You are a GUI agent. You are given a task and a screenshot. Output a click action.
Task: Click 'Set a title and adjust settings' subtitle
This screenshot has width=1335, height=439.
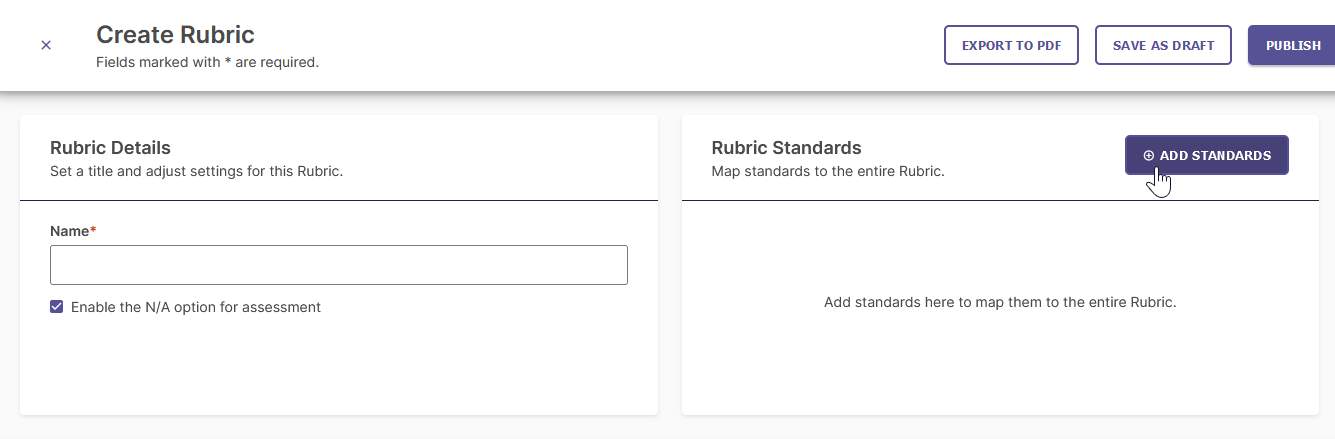click(197, 171)
